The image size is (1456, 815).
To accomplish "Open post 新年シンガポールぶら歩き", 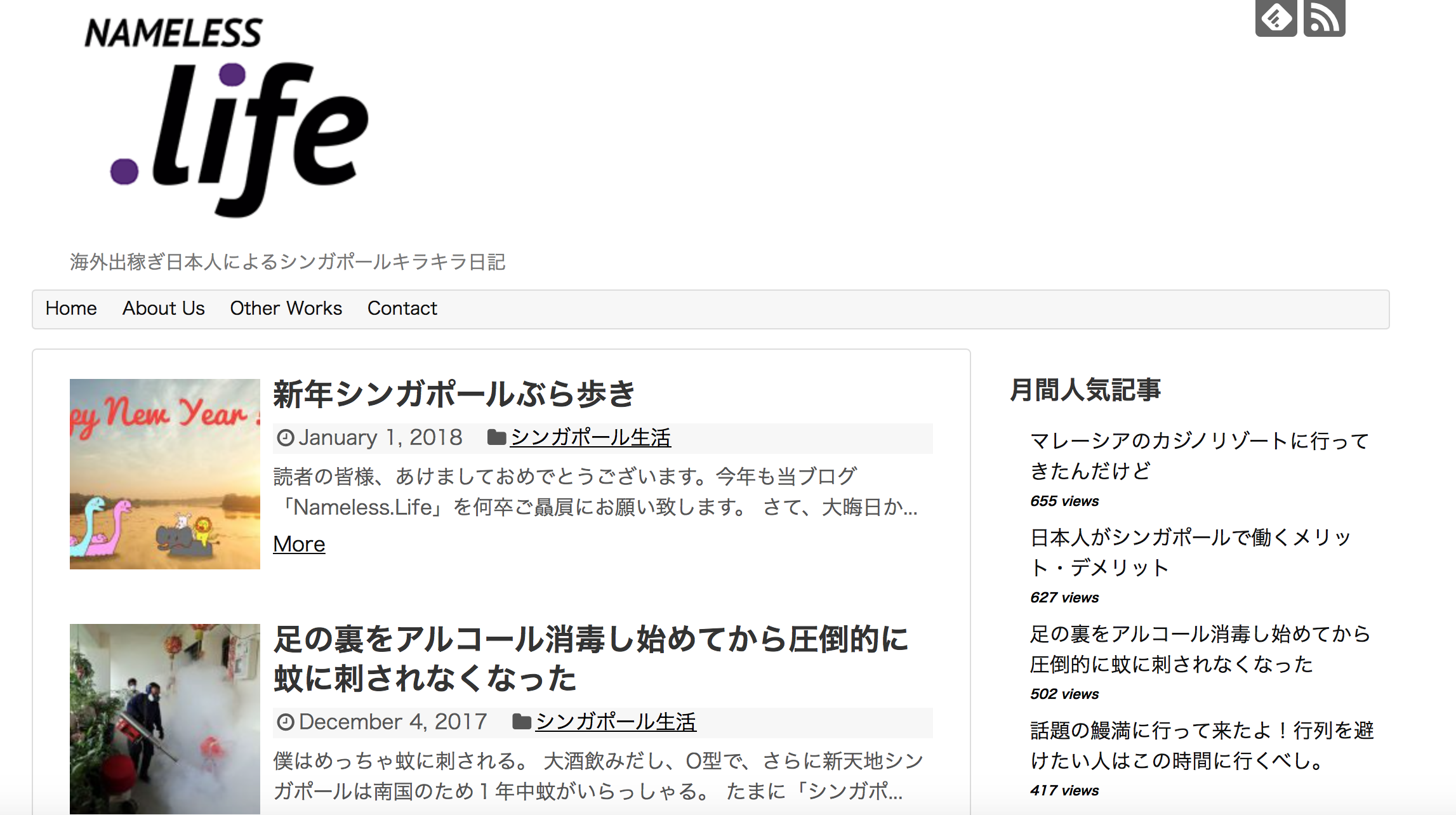I will 454,394.
